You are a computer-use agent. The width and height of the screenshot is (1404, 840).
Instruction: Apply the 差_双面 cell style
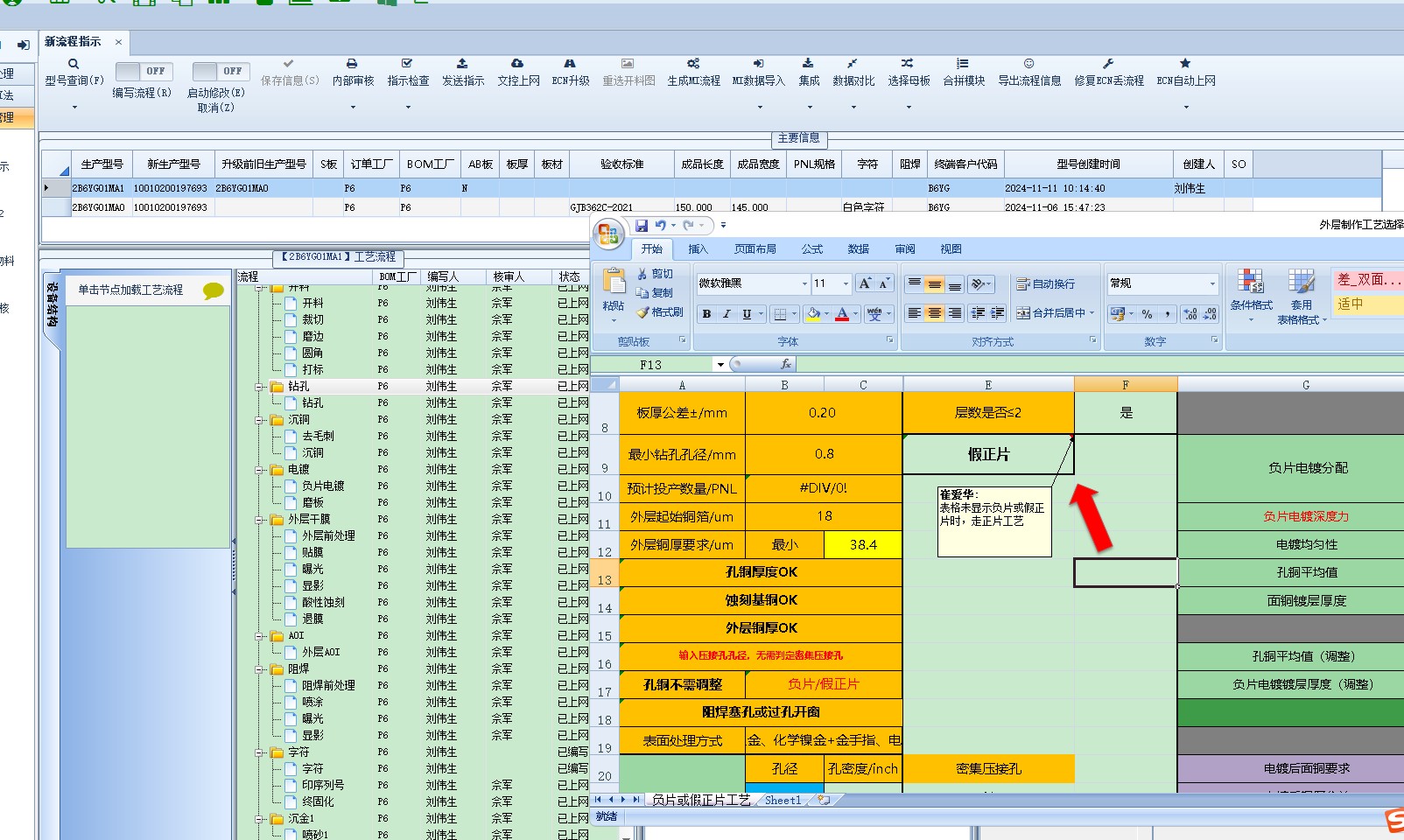pyautogui.click(x=1367, y=280)
